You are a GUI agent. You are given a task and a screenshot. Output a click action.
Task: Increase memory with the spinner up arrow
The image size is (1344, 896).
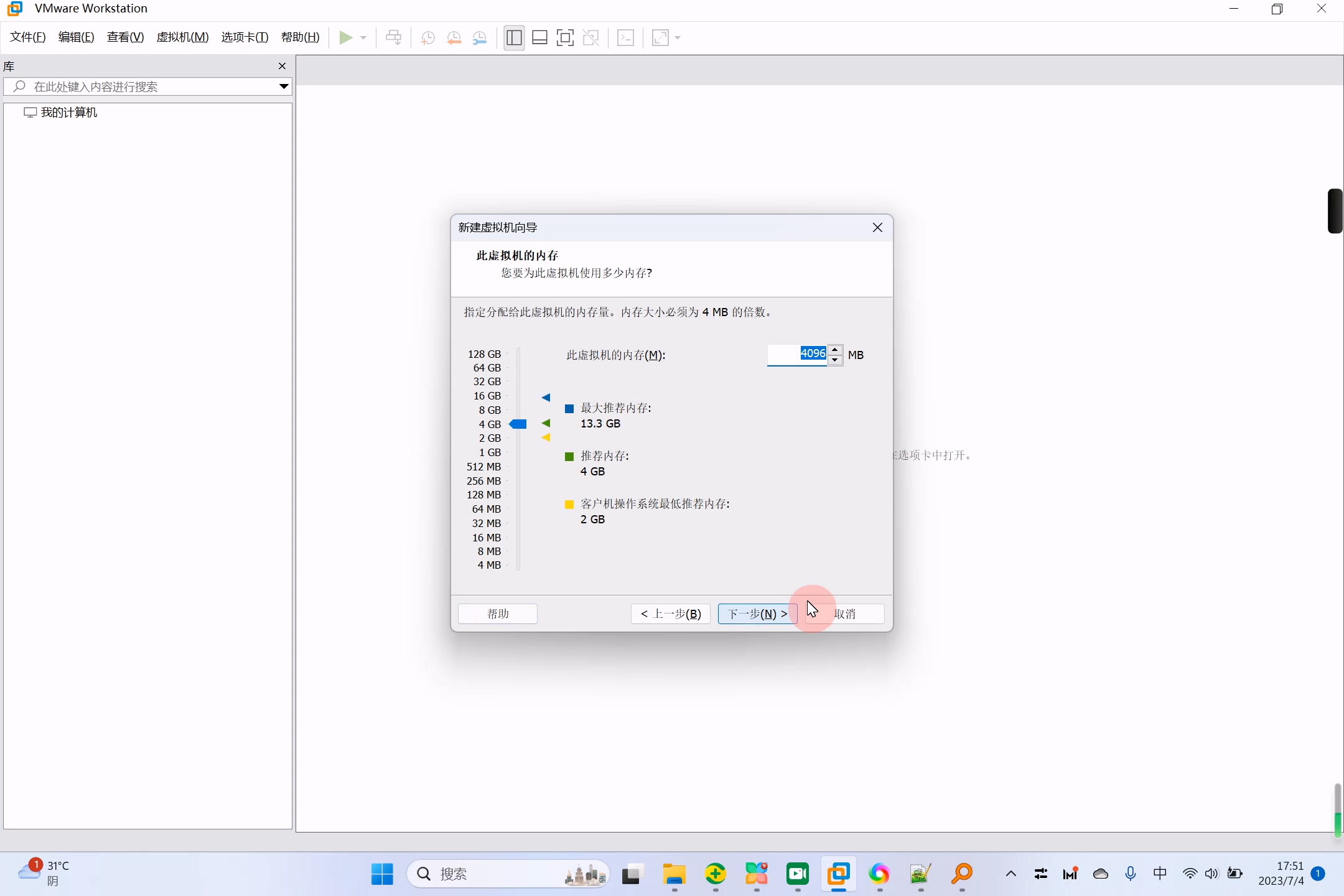[x=835, y=350]
